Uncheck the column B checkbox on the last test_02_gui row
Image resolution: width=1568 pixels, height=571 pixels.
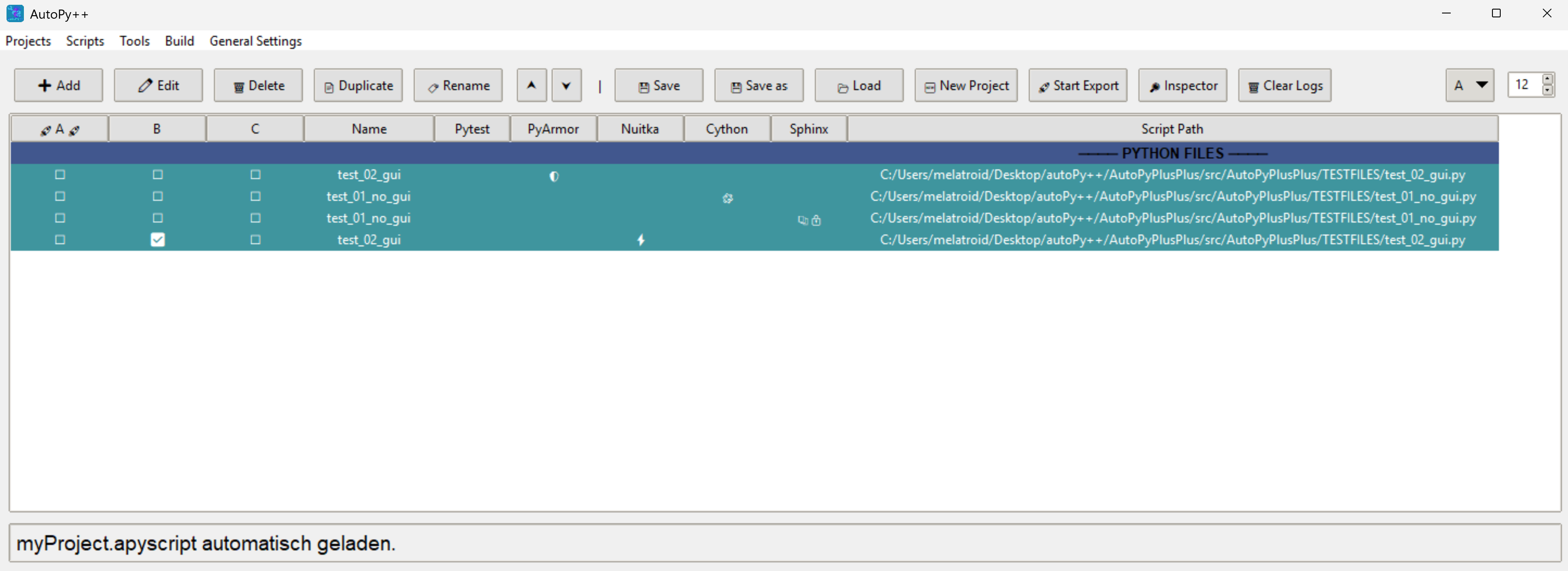click(157, 240)
